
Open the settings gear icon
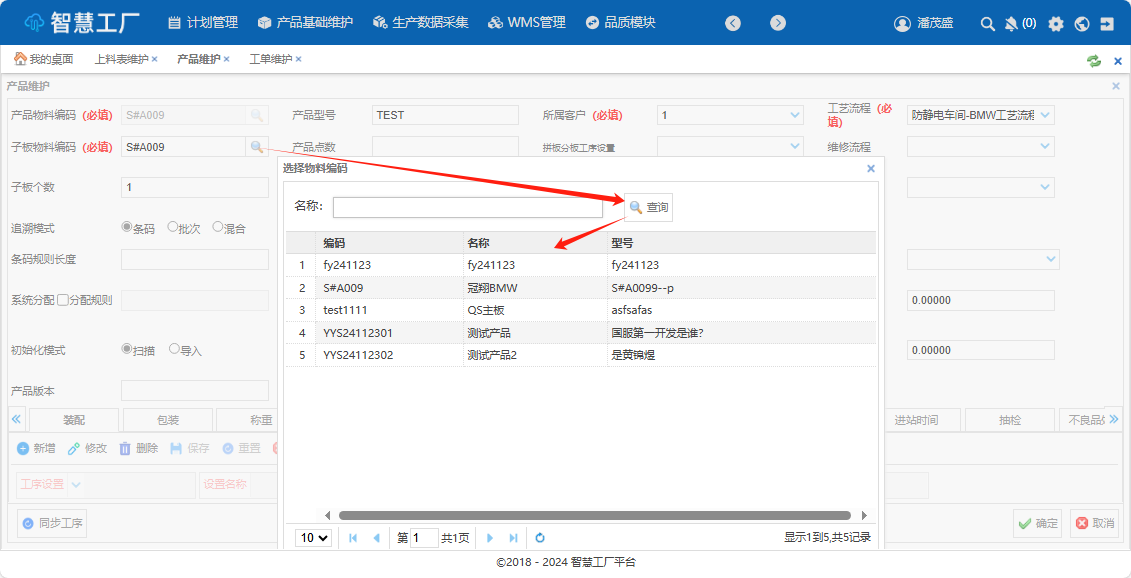coord(1056,23)
